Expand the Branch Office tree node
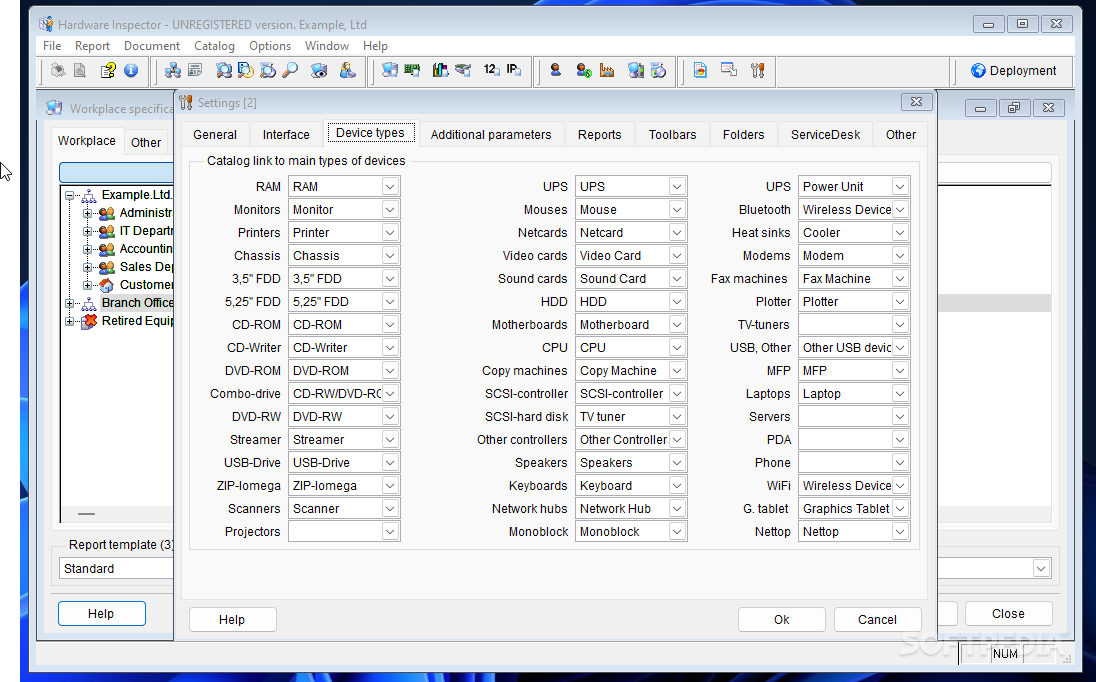The width and height of the screenshot is (1096, 682). tap(69, 303)
